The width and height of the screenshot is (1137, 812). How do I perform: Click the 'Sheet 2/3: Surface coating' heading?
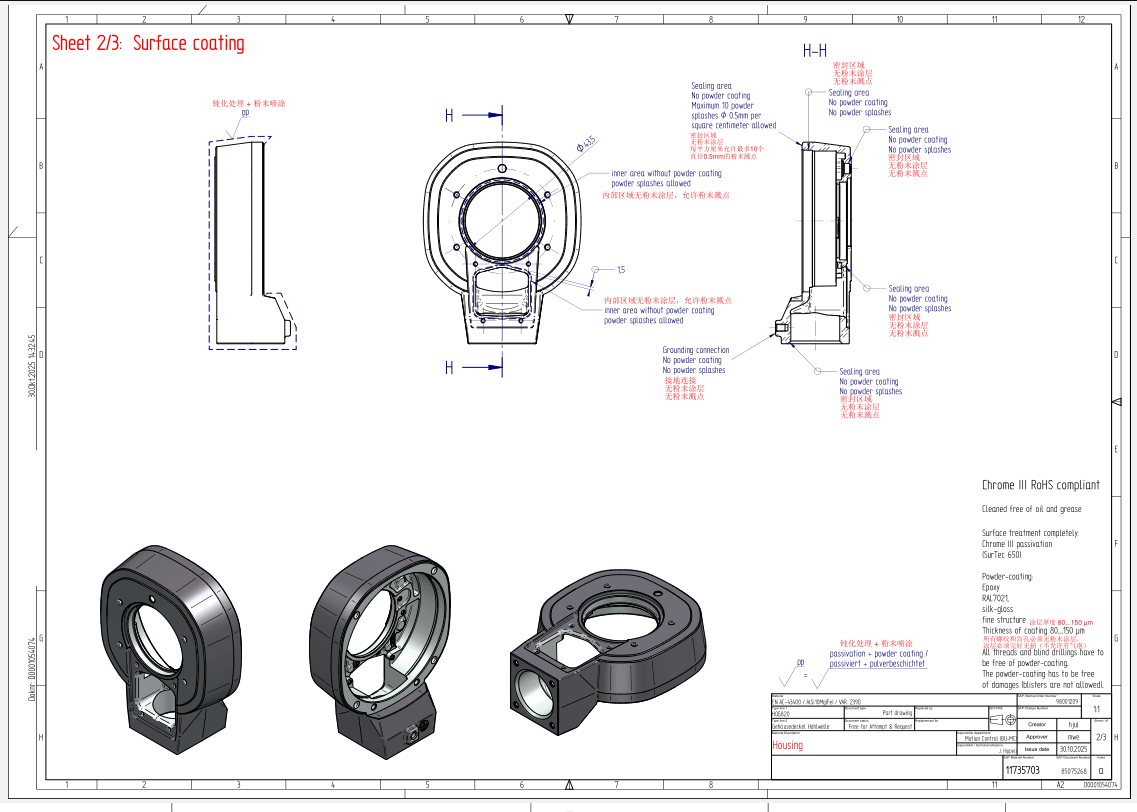(148, 43)
